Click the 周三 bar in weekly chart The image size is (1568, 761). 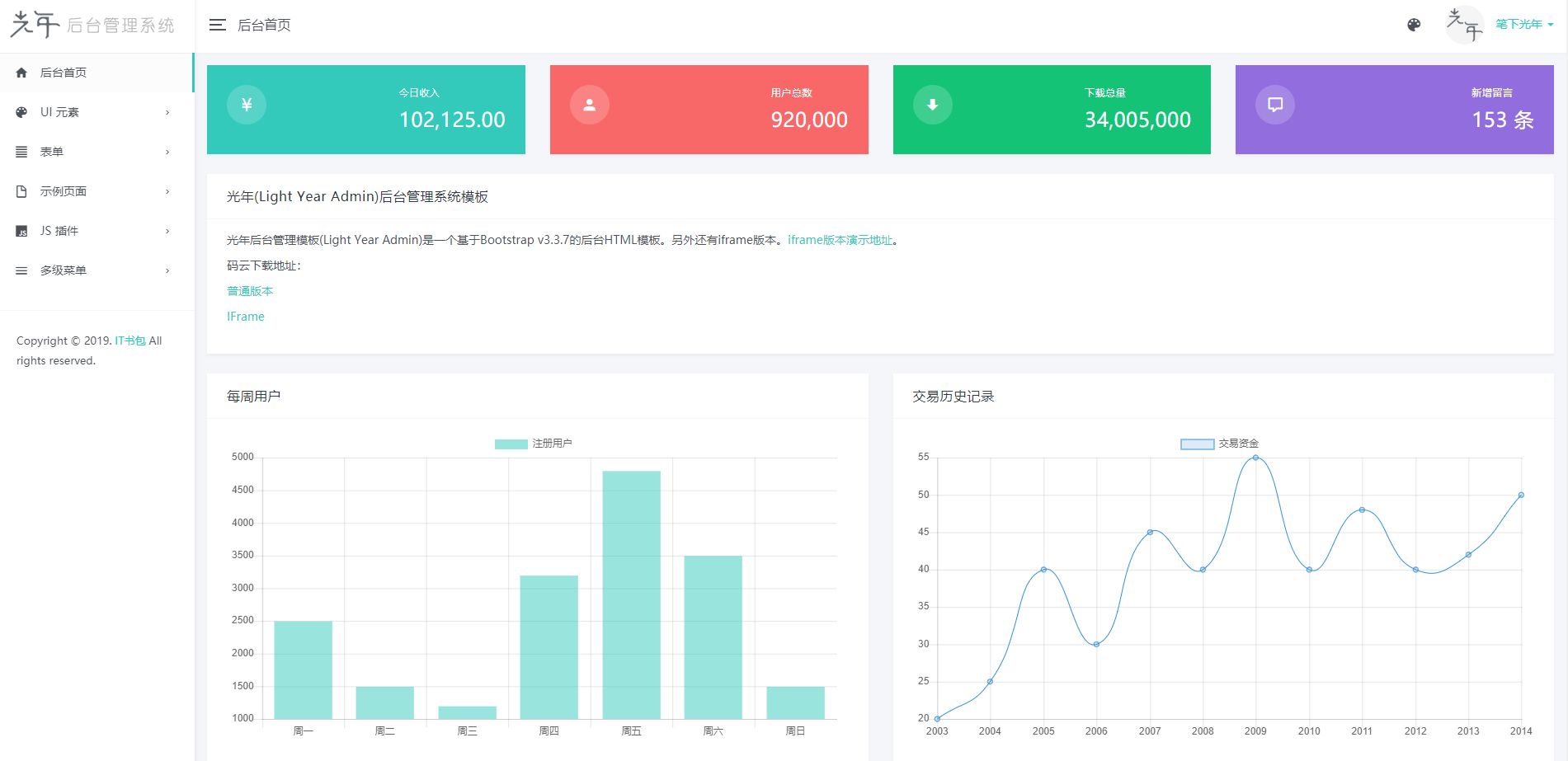(467, 712)
